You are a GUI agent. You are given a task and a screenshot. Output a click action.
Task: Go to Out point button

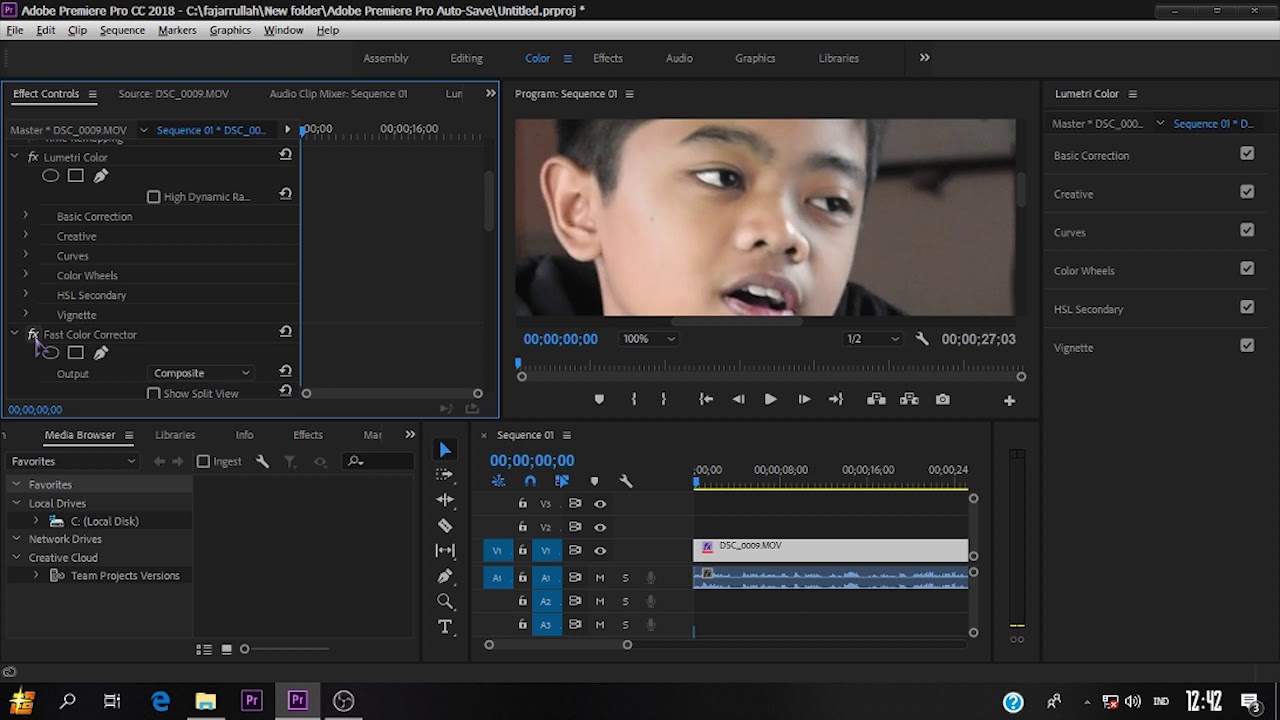click(x=836, y=399)
